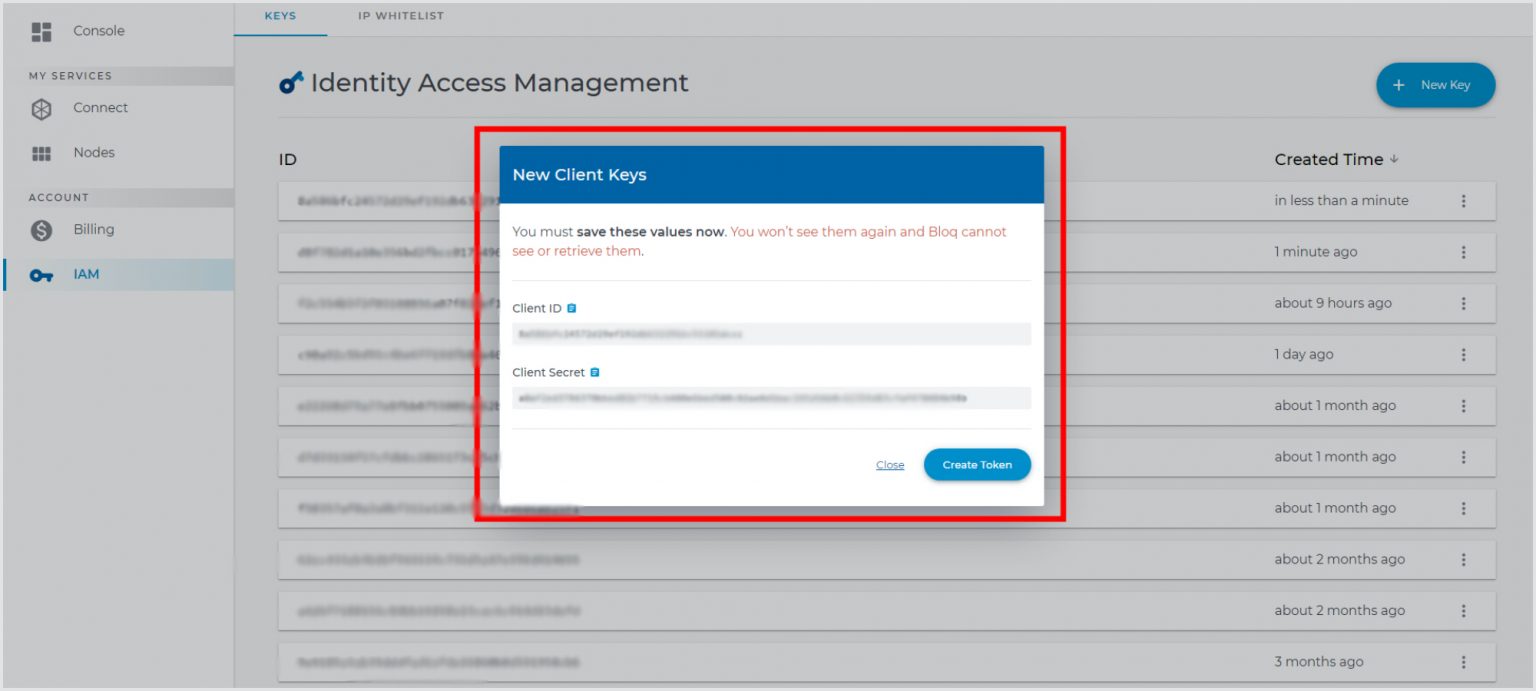Select the IAM key icon in sidebar
1536x691 pixels.
click(x=41, y=273)
